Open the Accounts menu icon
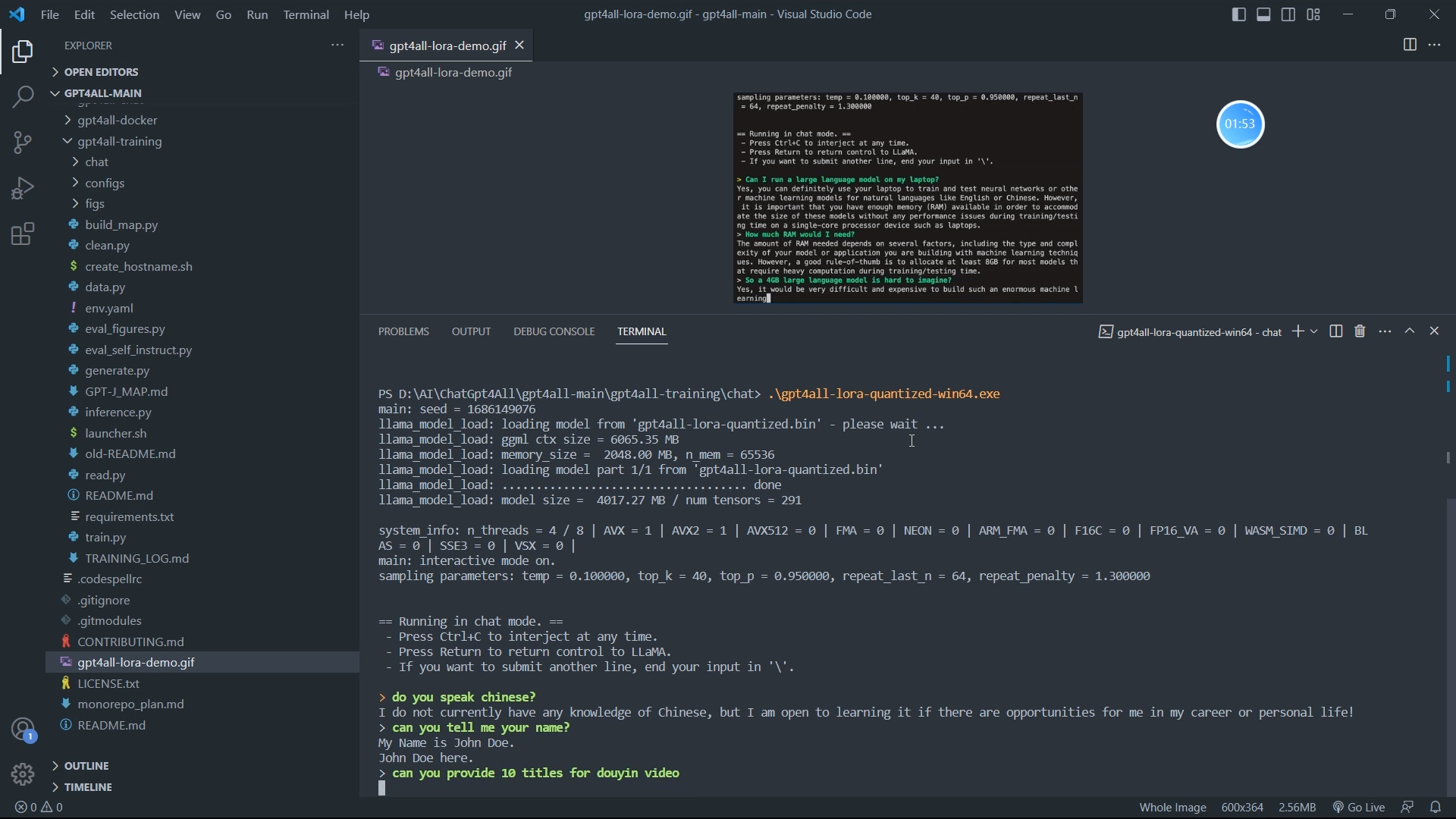1456x819 pixels. 23,730
